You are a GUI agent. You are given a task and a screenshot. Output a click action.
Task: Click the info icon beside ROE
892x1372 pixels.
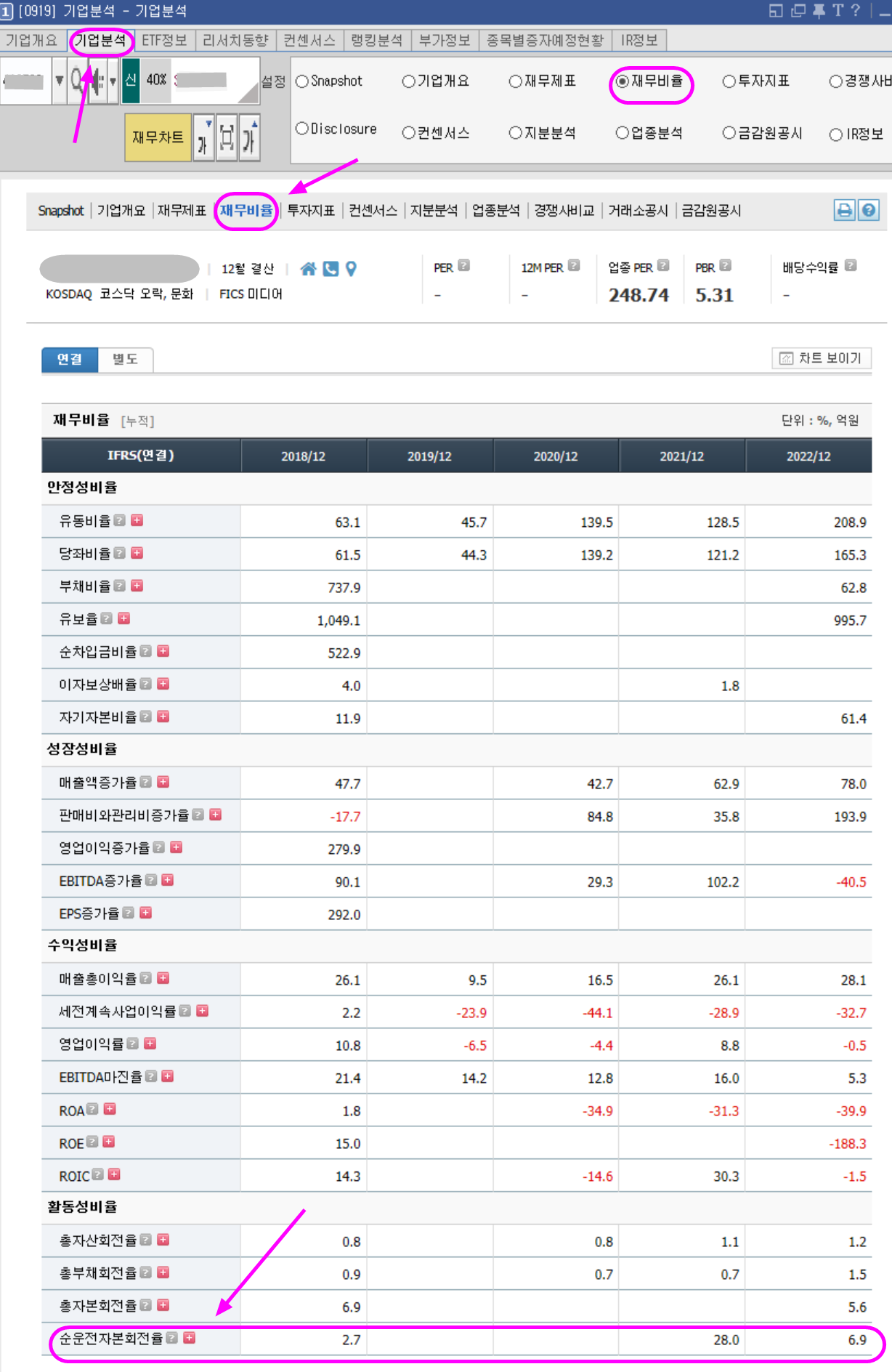(x=92, y=1142)
